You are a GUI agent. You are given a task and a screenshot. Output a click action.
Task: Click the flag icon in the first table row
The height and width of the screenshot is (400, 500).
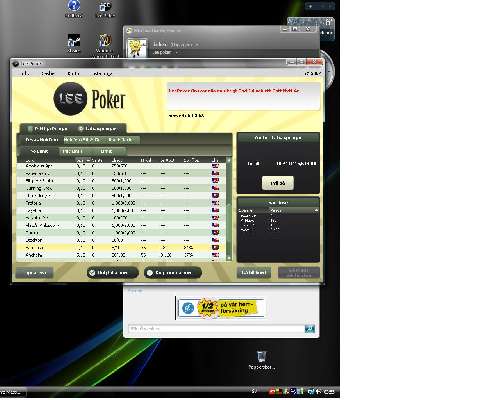pyautogui.click(x=215, y=166)
